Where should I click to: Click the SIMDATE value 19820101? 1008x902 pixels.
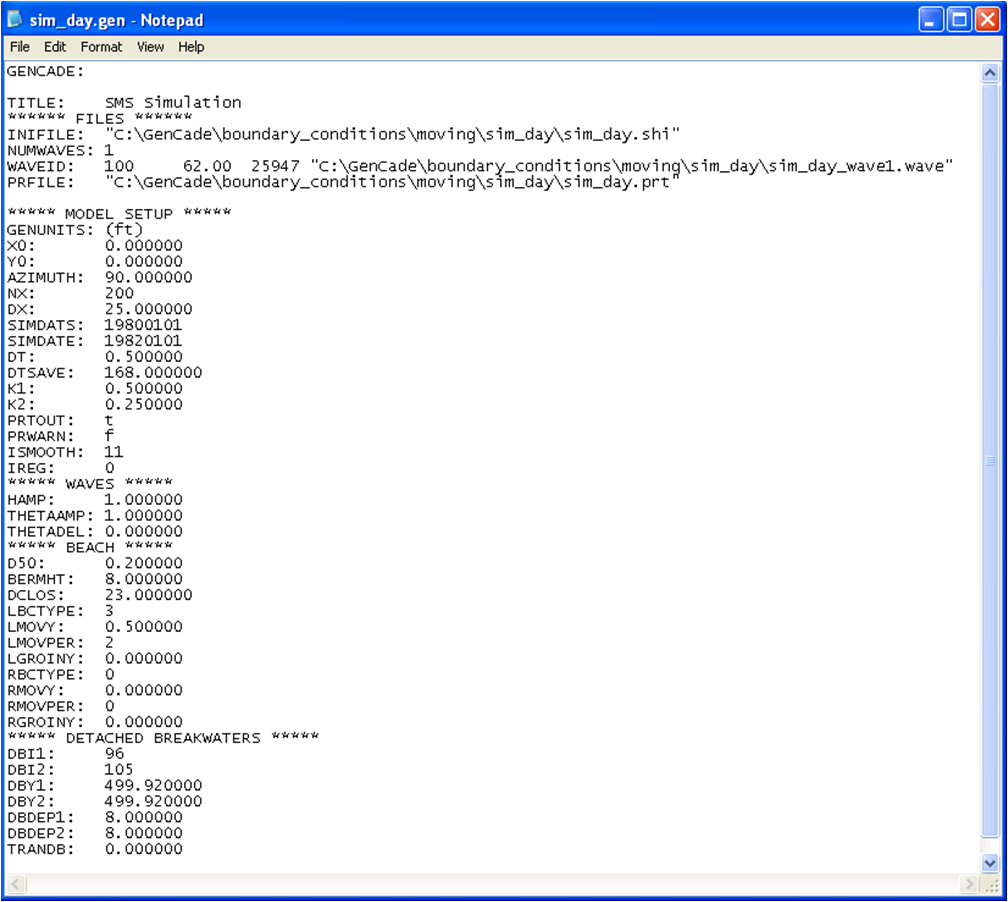143,341
